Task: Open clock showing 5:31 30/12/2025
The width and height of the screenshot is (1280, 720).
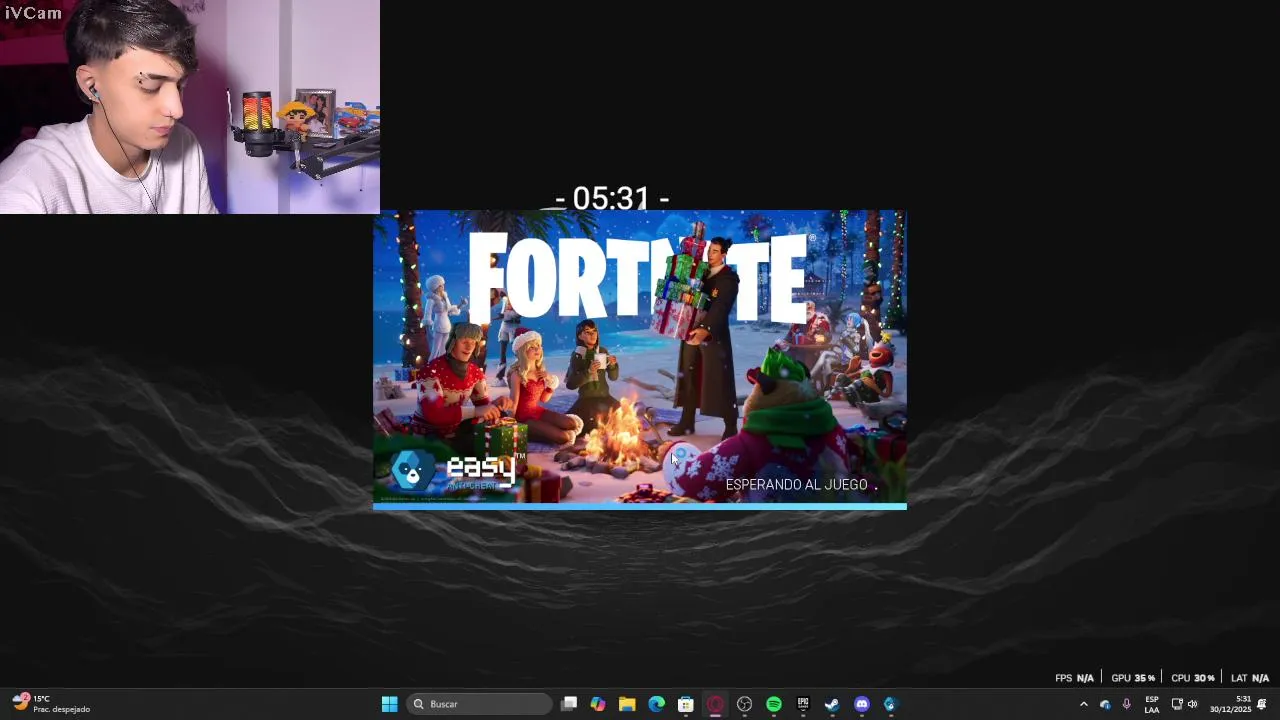Action: click(x=1230, y=704)
